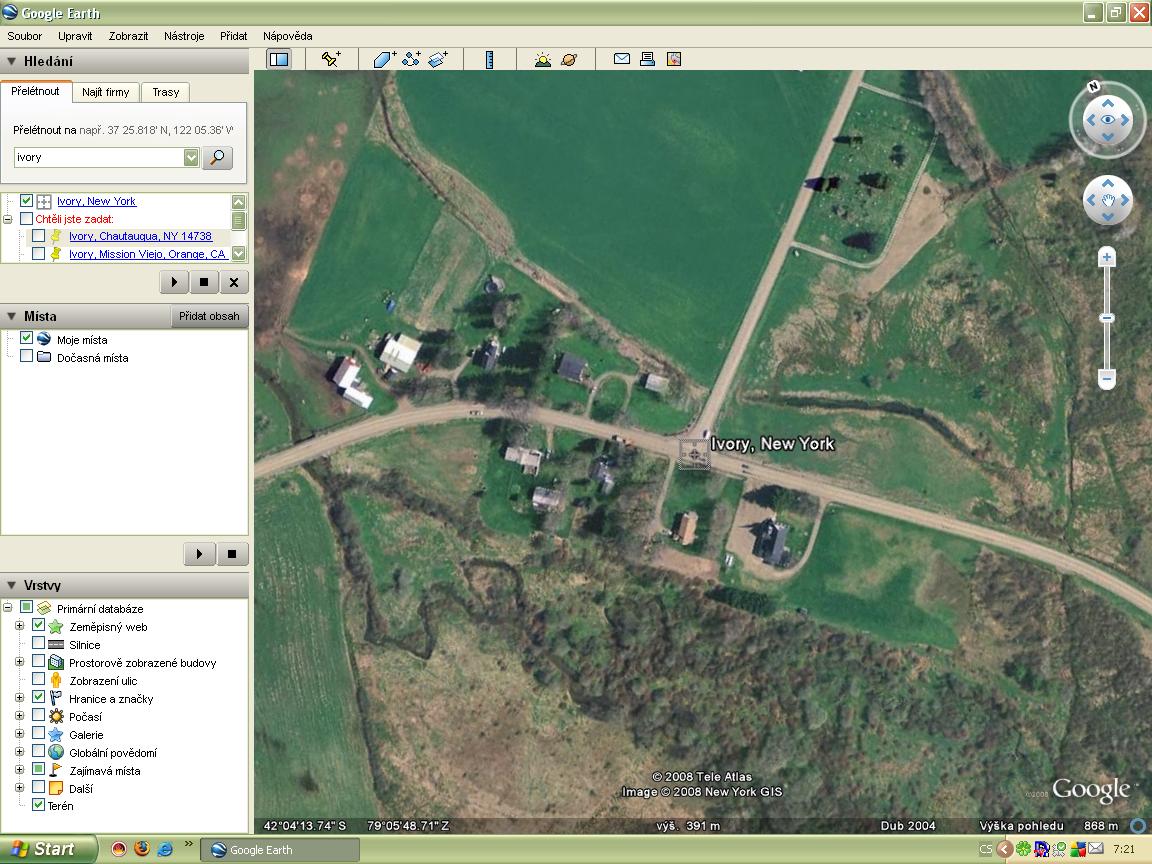
Task: Click the Přidat obsah button
Action: 209,316
